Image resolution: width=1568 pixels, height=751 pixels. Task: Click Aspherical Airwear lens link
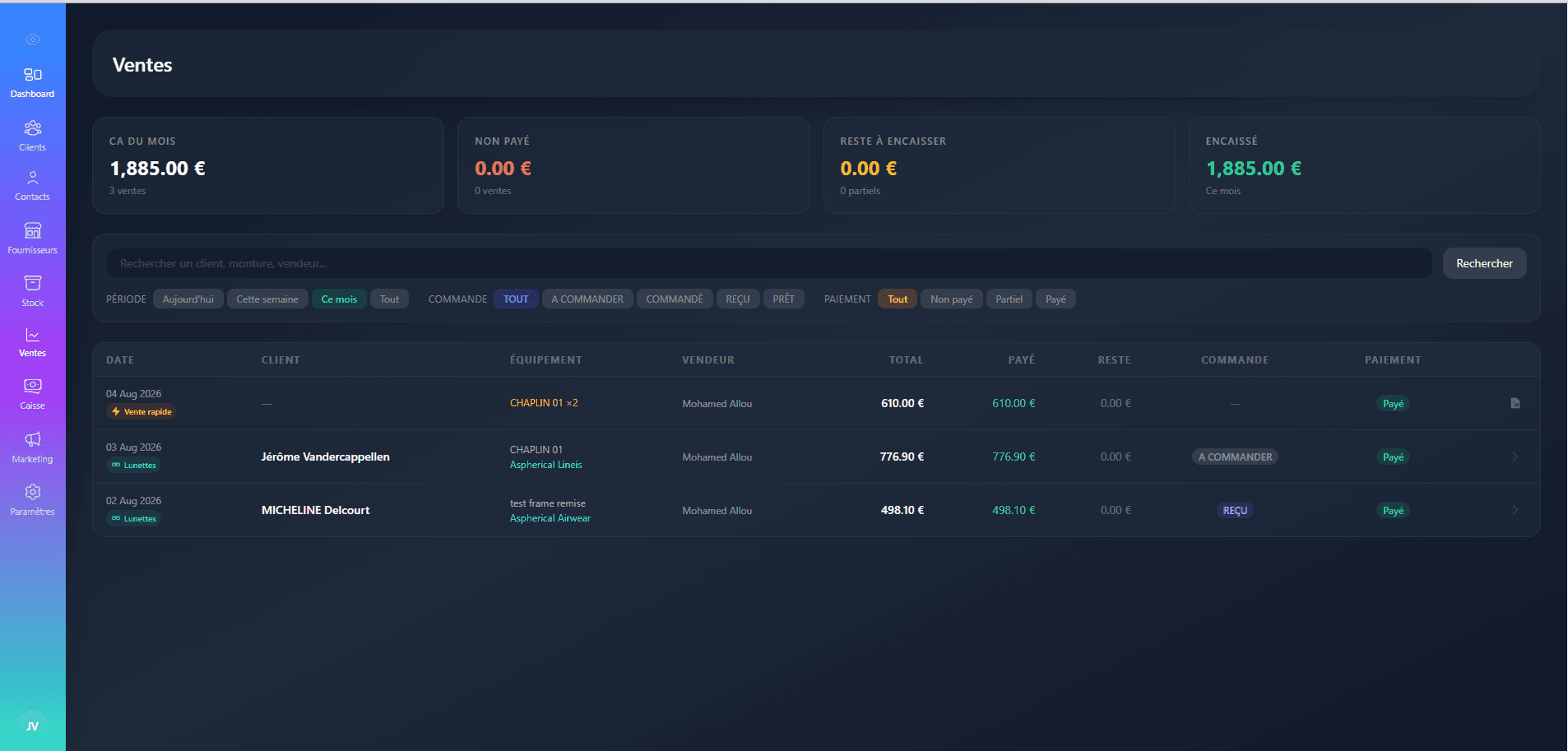(x=550, y=518)
